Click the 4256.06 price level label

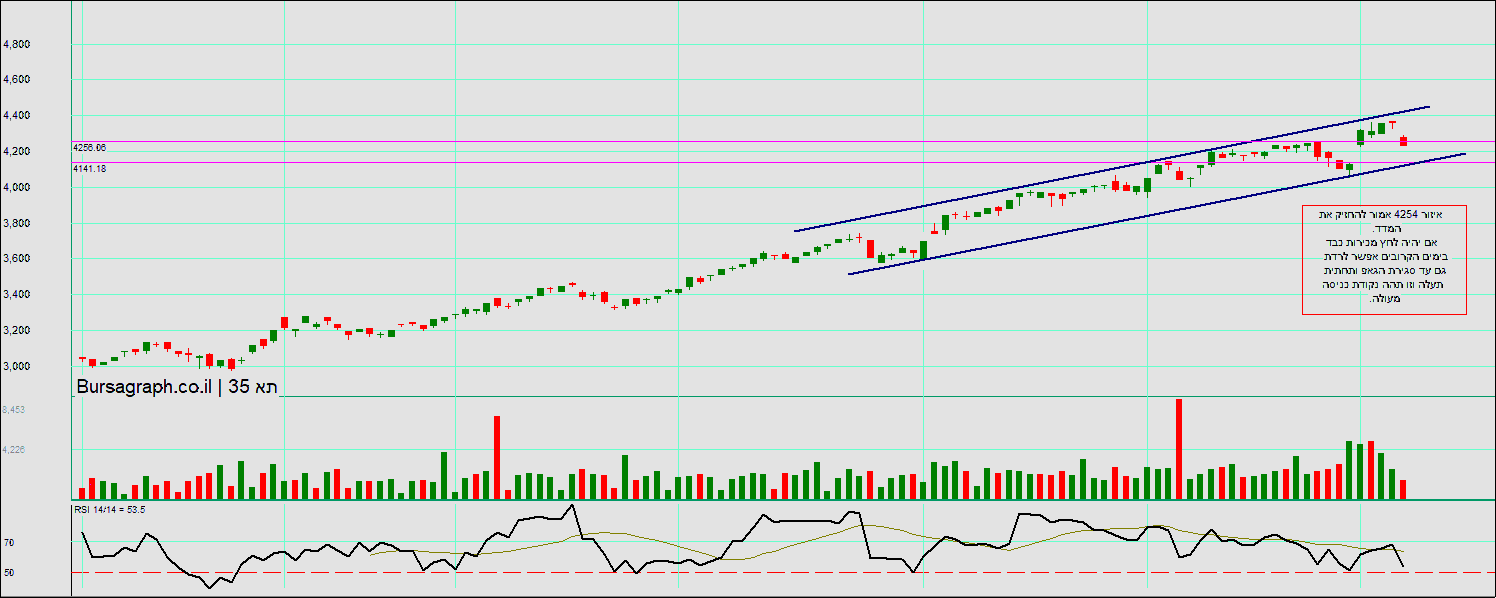[90, 148]
